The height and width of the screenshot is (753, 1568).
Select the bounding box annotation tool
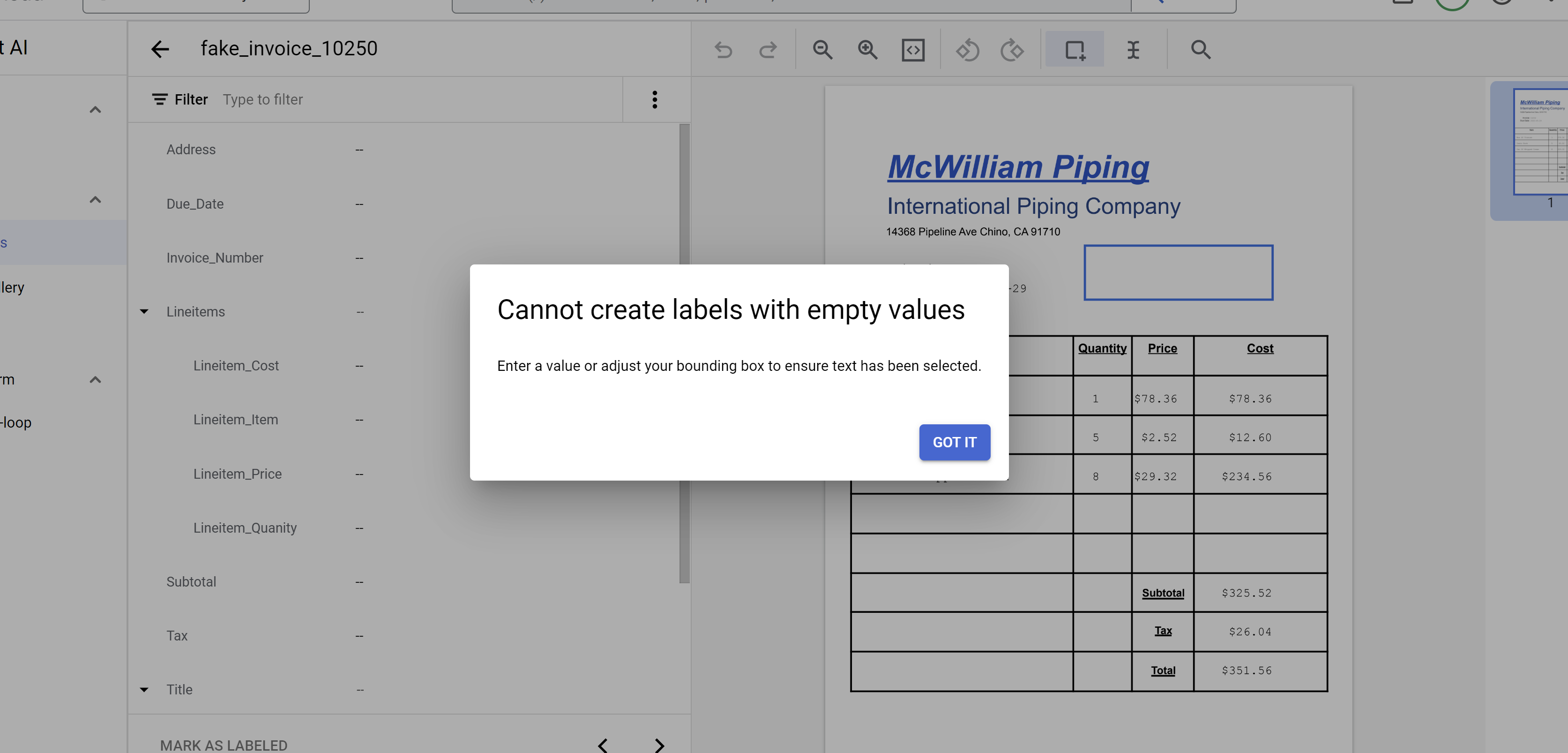(x=1075, y=49)
